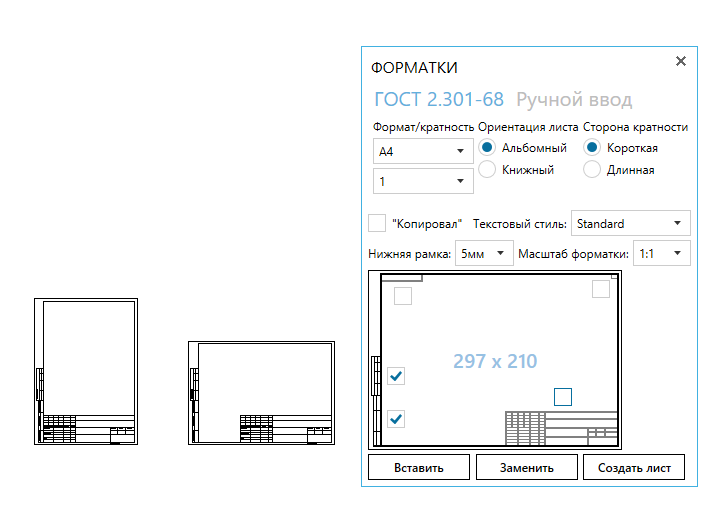Image resolution: width=728 pixels, height=519 pixels.
Task: Expand the Нижняя рамка 5мм dropdown
Action: (484, 254)
